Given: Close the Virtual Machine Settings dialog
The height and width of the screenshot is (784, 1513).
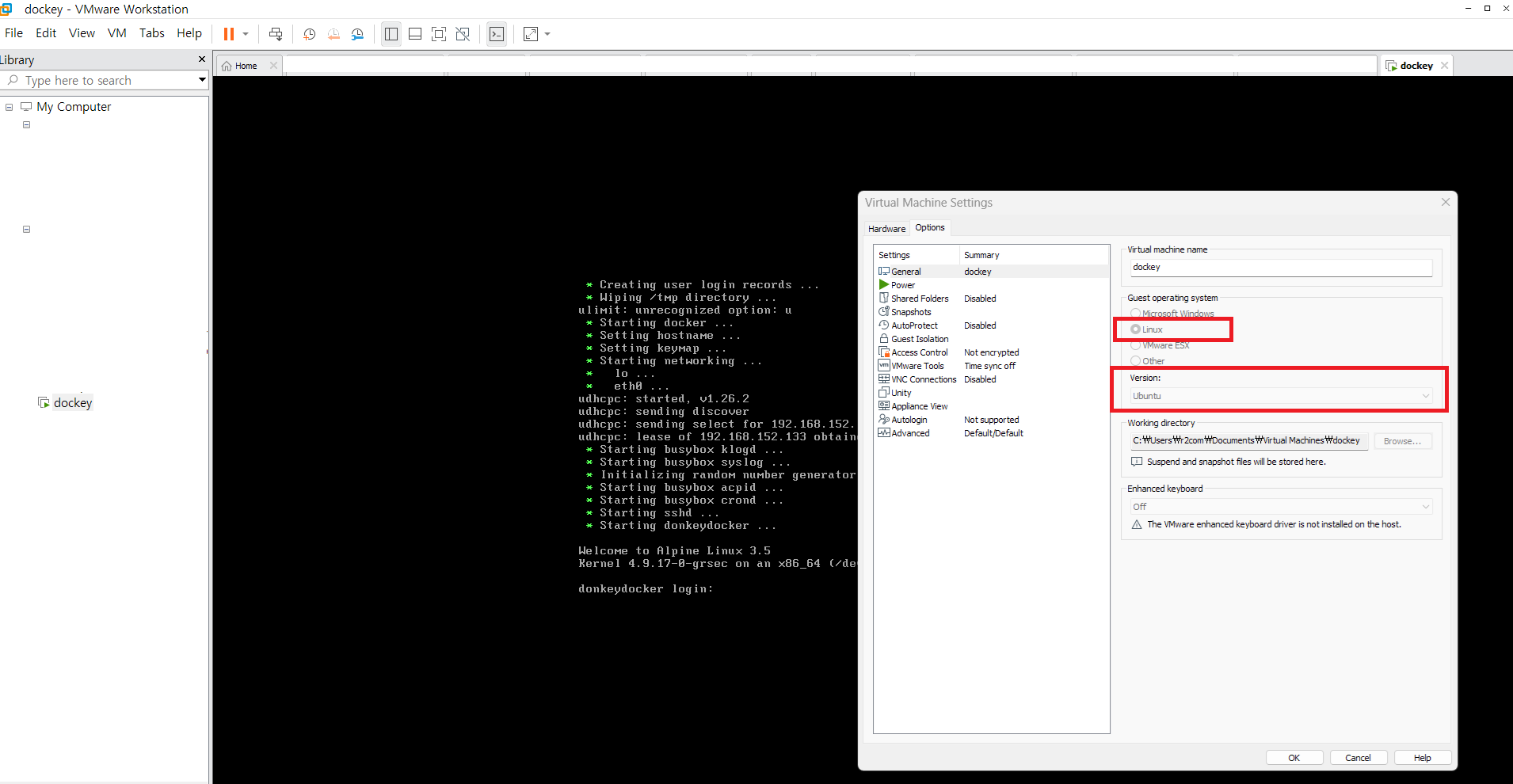Looking at the screenshot, I should point(1446,202).
